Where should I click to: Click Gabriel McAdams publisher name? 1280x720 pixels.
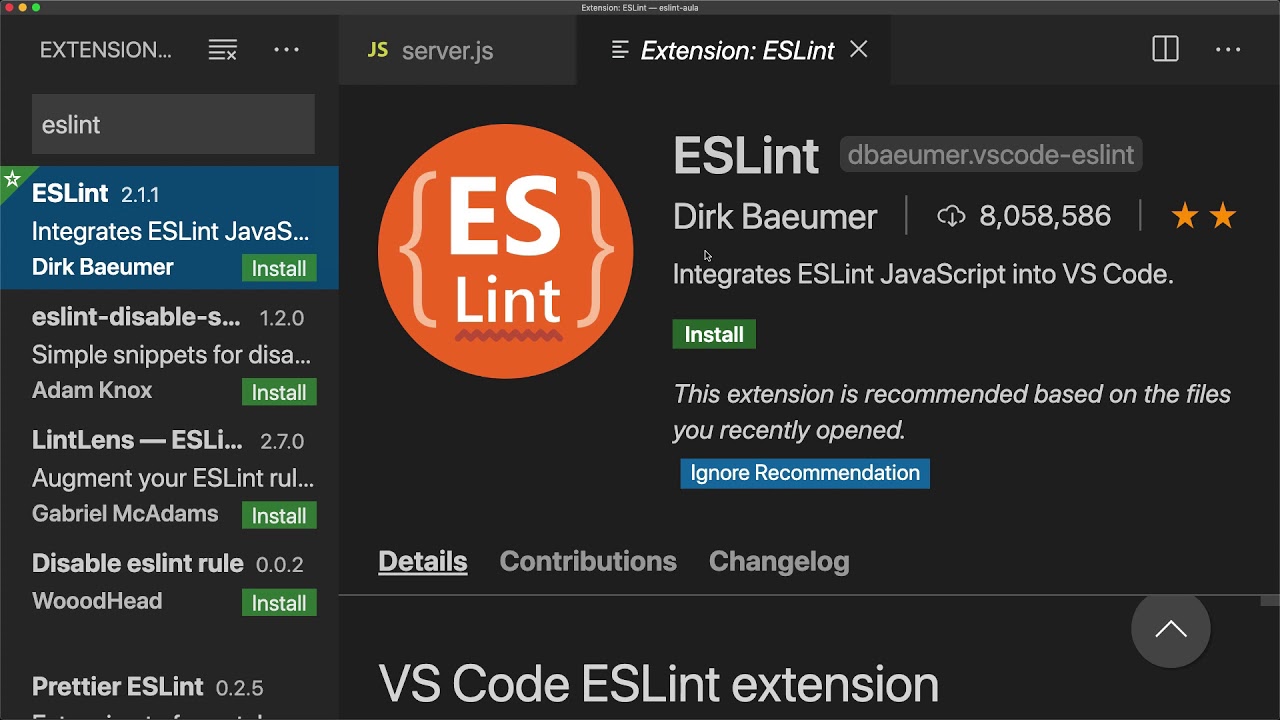[125, 514]
